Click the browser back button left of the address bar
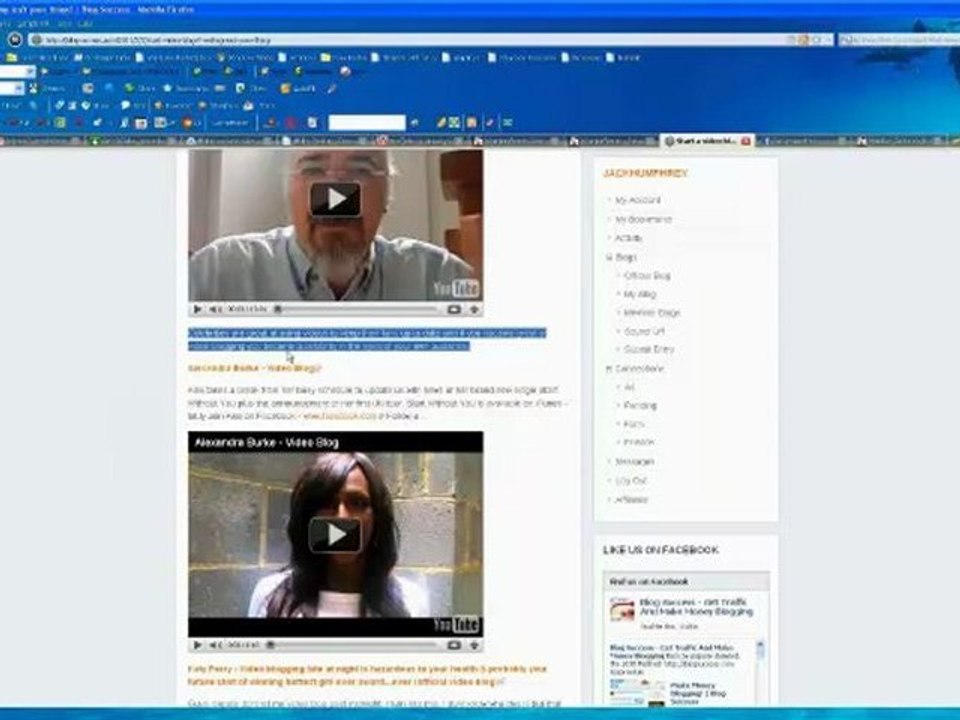Viewport: 960px width, 720px height. click(x=15, y=40)
